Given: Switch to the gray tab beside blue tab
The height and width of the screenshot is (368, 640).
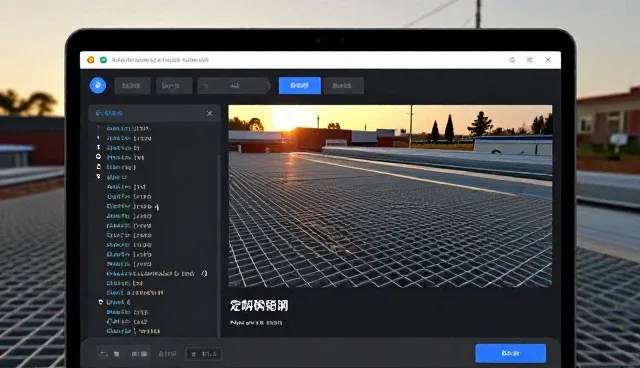Looking at the screenshot, I should coord(343,86).
